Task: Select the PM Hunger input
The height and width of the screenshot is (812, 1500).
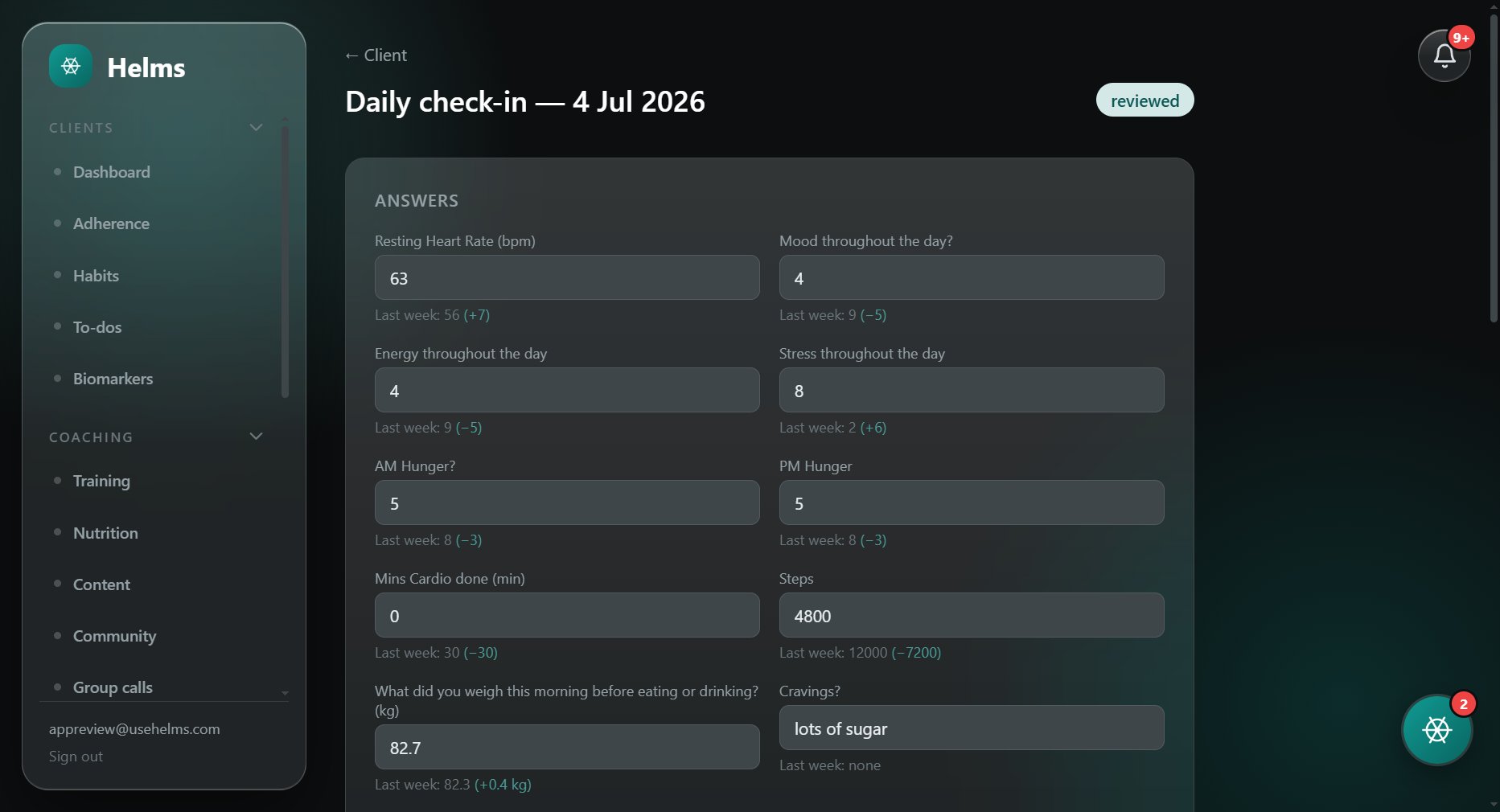Action: 972,503
